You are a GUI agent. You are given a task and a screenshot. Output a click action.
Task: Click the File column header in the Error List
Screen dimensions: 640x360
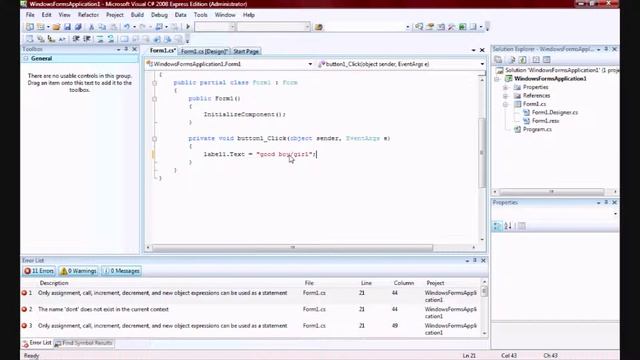[x=309, y=283]
